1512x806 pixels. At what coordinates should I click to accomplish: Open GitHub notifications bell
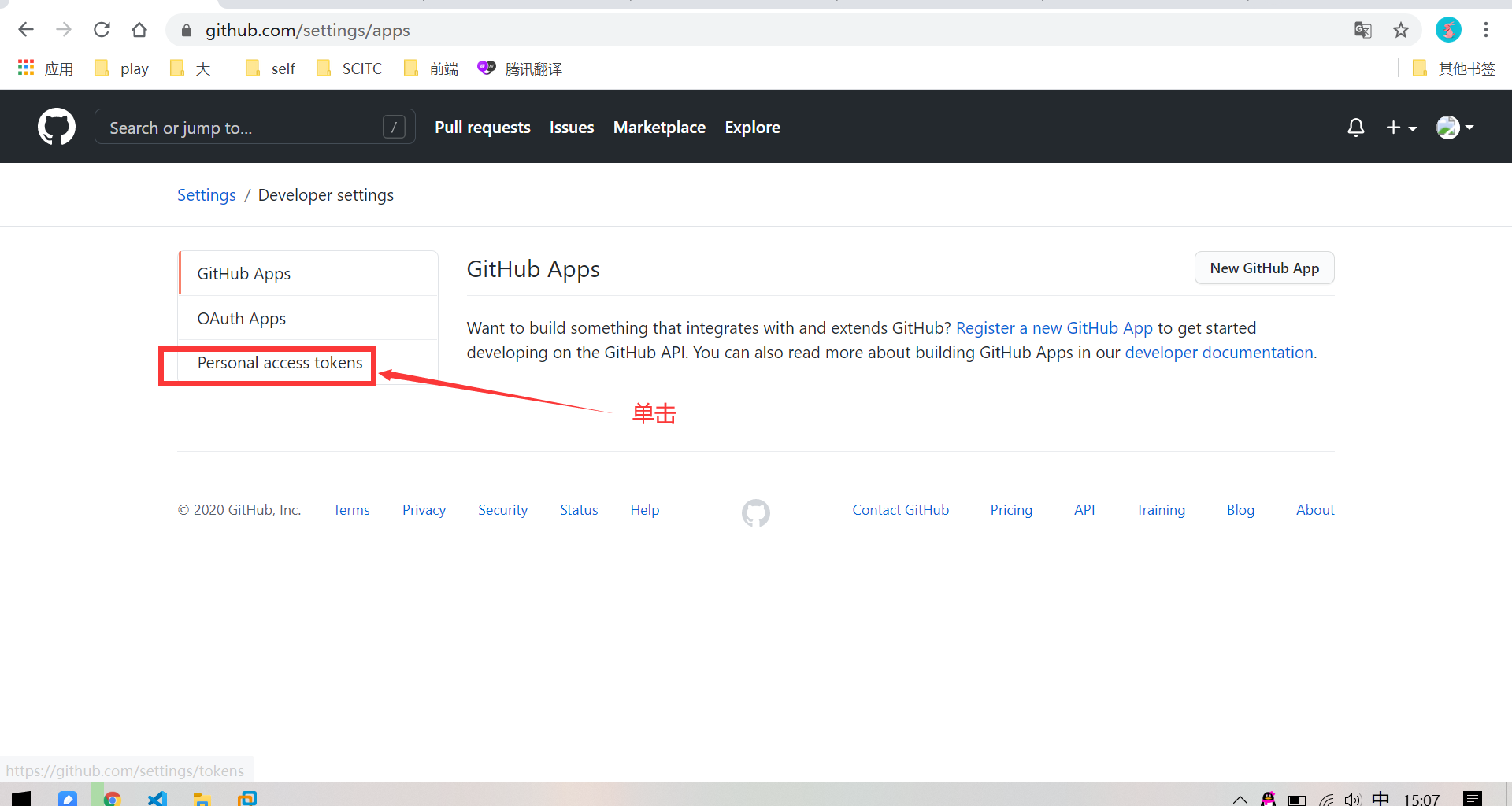pos(1355,127)
